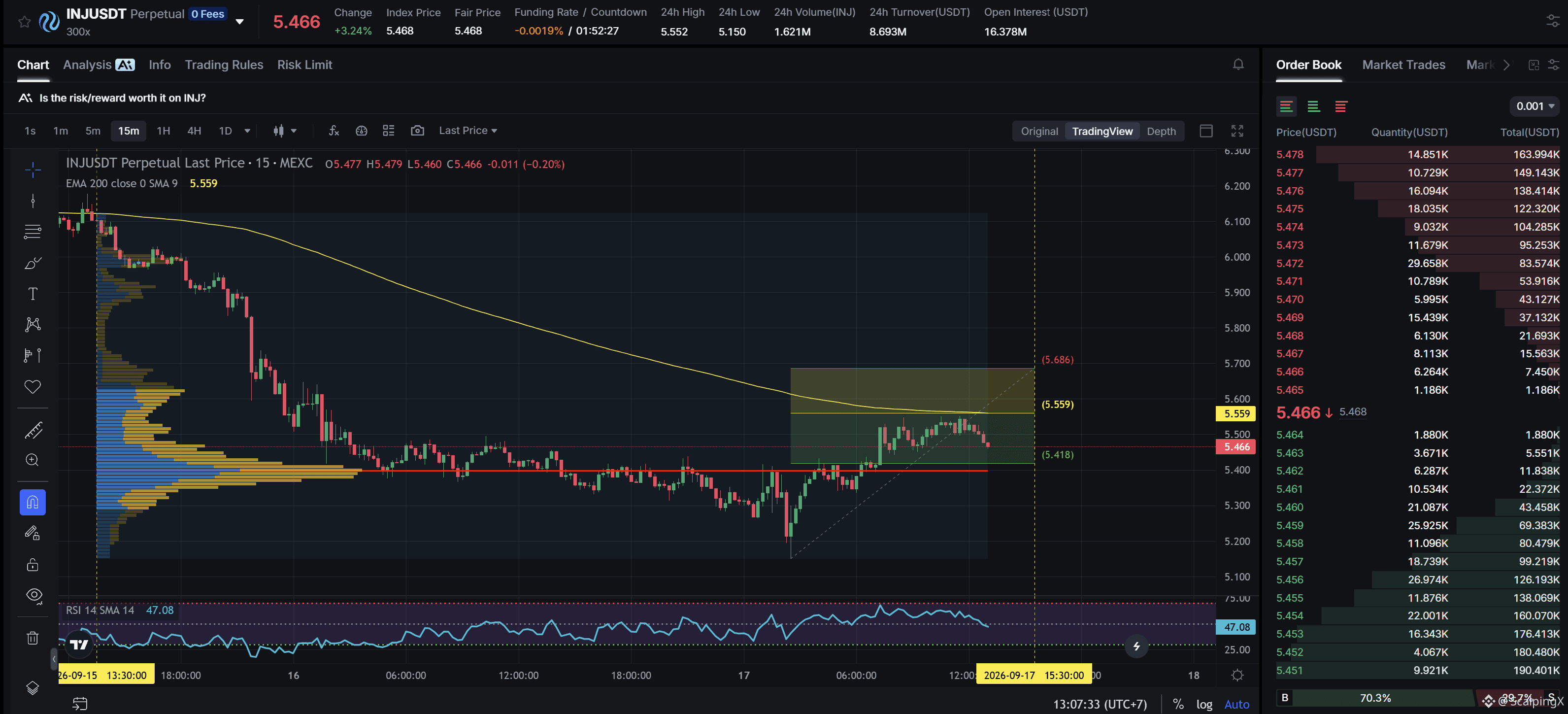Switch to the Market Trades tab
The height and width of the screenshot is (714, 1568).
pos(1403,65)
